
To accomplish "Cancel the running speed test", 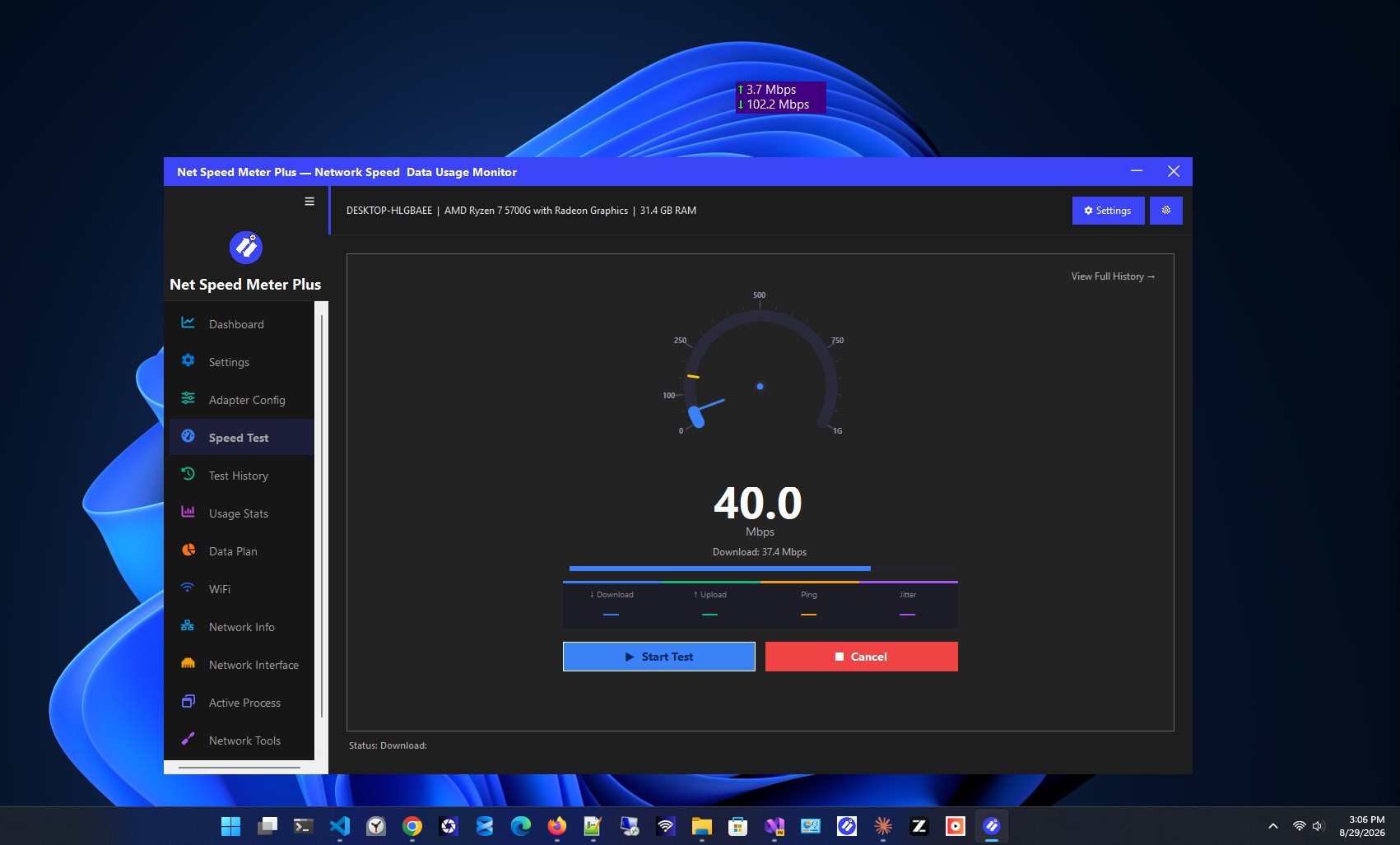I will click(x=861, y=657).
